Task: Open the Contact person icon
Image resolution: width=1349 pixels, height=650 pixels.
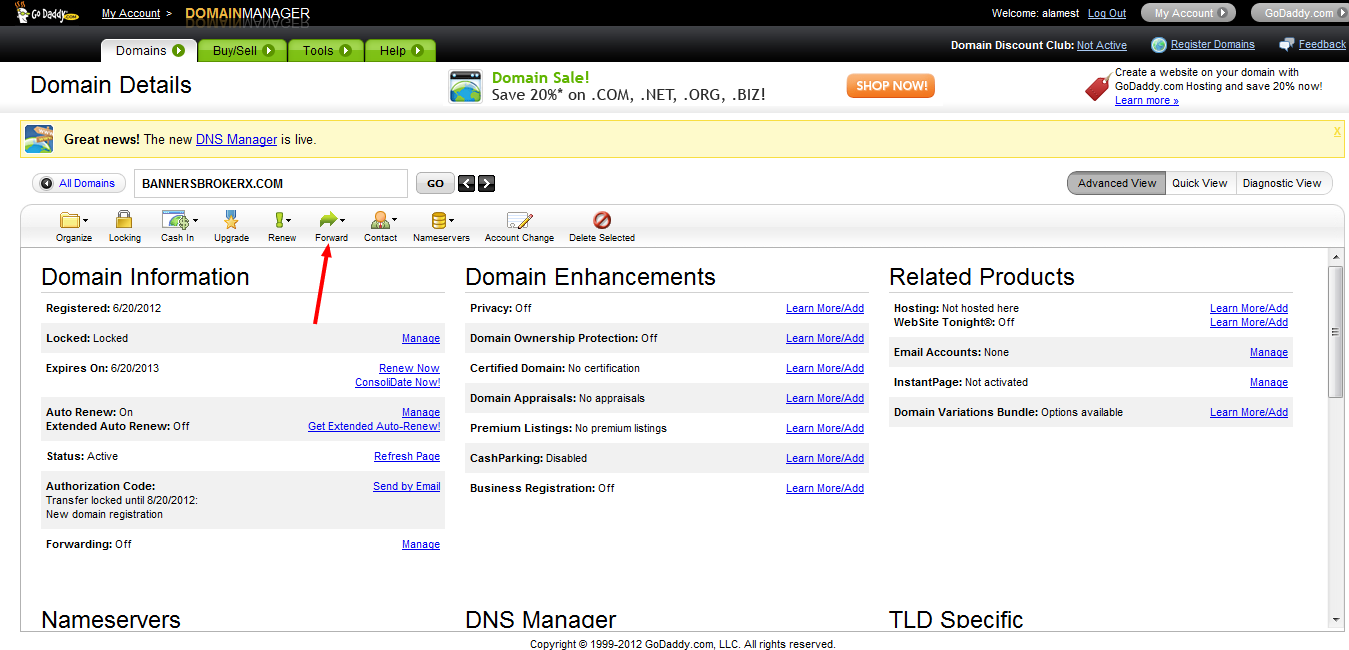Action: click(379, 220)
